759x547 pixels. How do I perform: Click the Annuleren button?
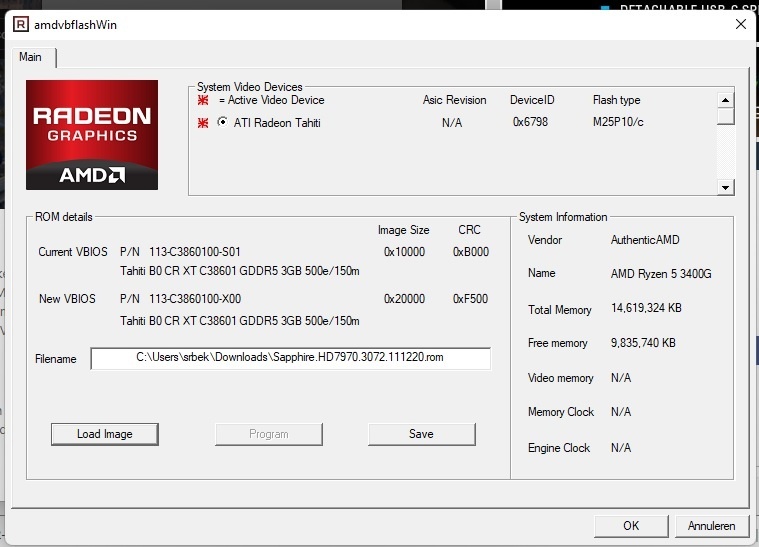[712, 526]
